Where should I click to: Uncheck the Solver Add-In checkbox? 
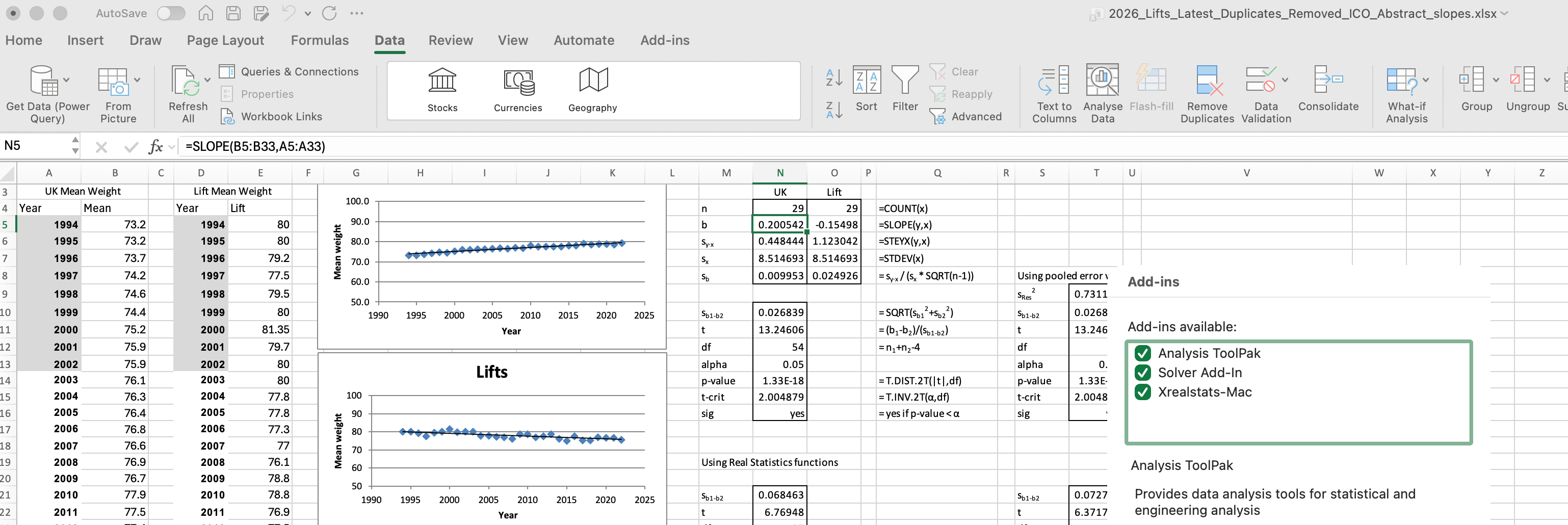coord(1142,372)
